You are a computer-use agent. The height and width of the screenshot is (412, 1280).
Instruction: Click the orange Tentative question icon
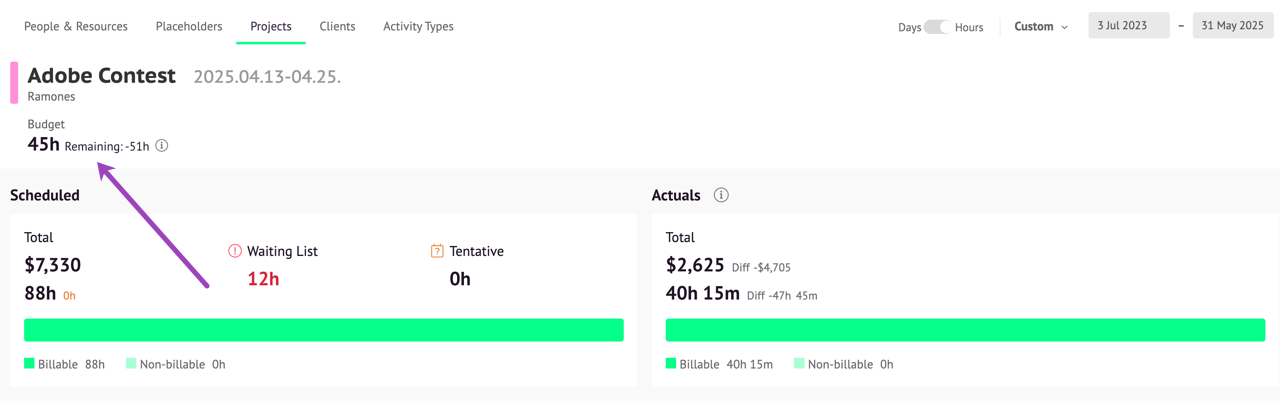coord(437,251)
